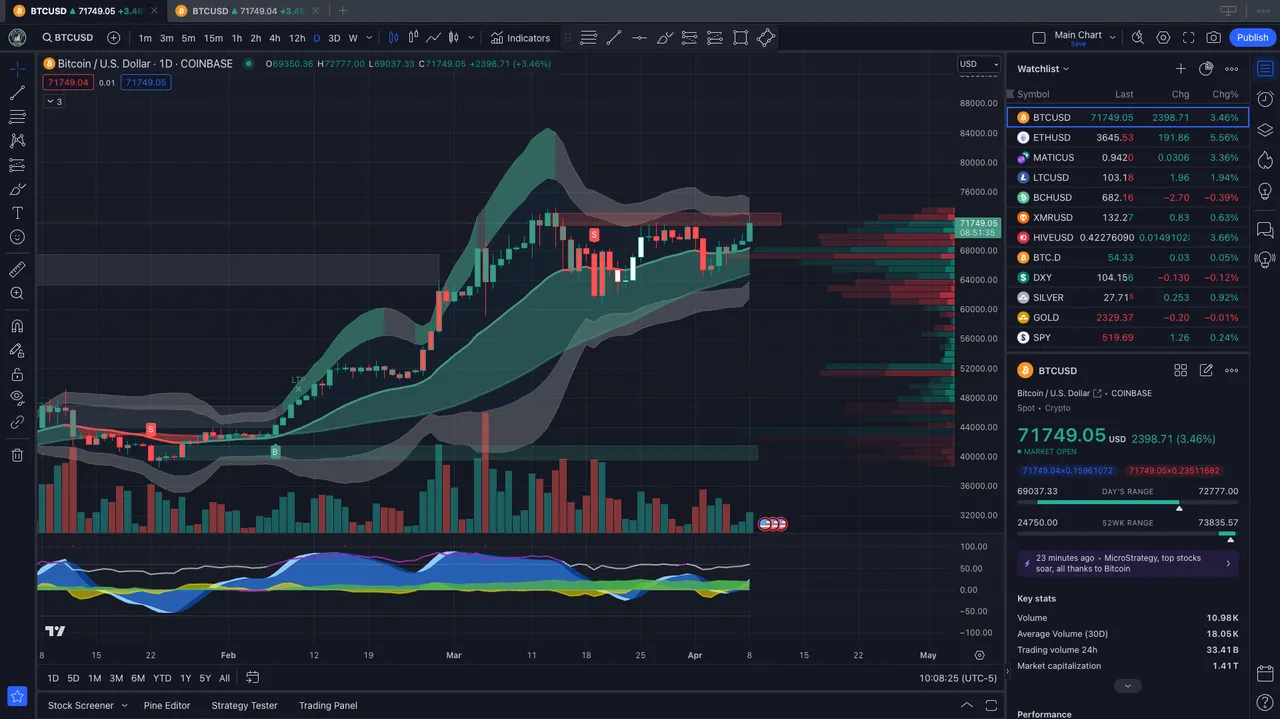Click the Publish button
This screenshot has width=1280, height=719.
1252,38
